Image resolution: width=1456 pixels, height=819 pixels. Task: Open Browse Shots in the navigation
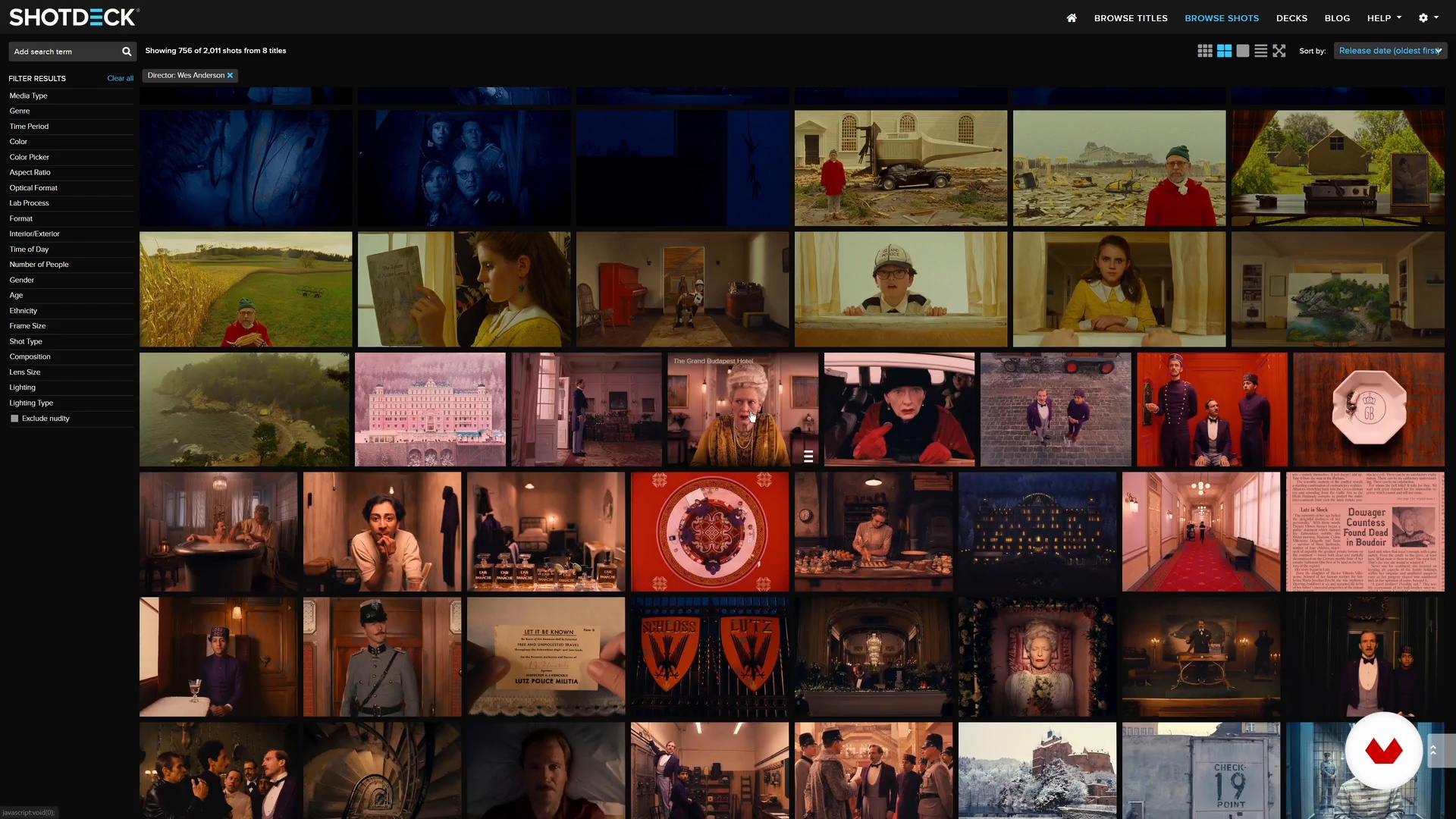click(1222, 18)
